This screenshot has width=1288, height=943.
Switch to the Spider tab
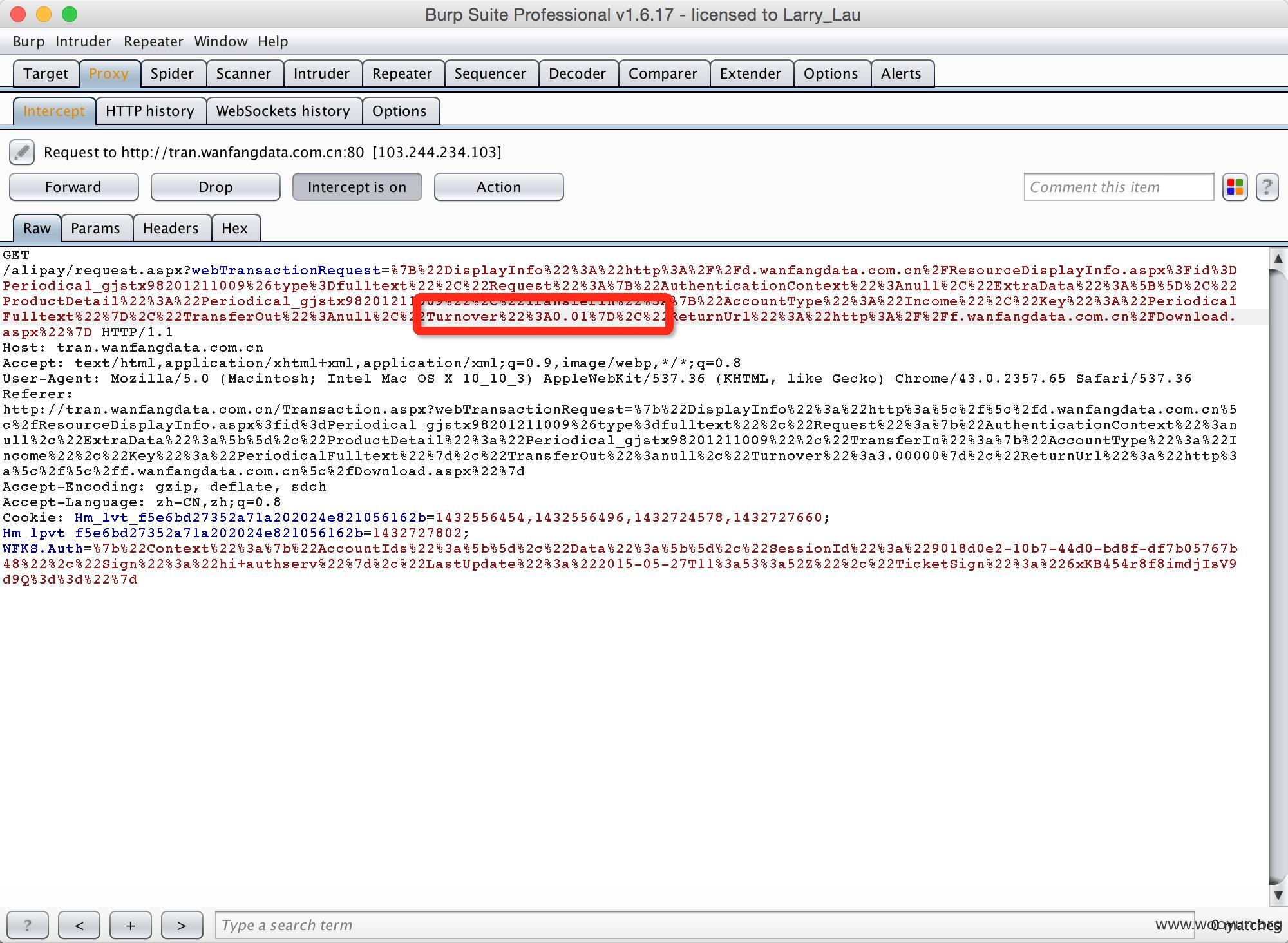click(x=172, y=73)
